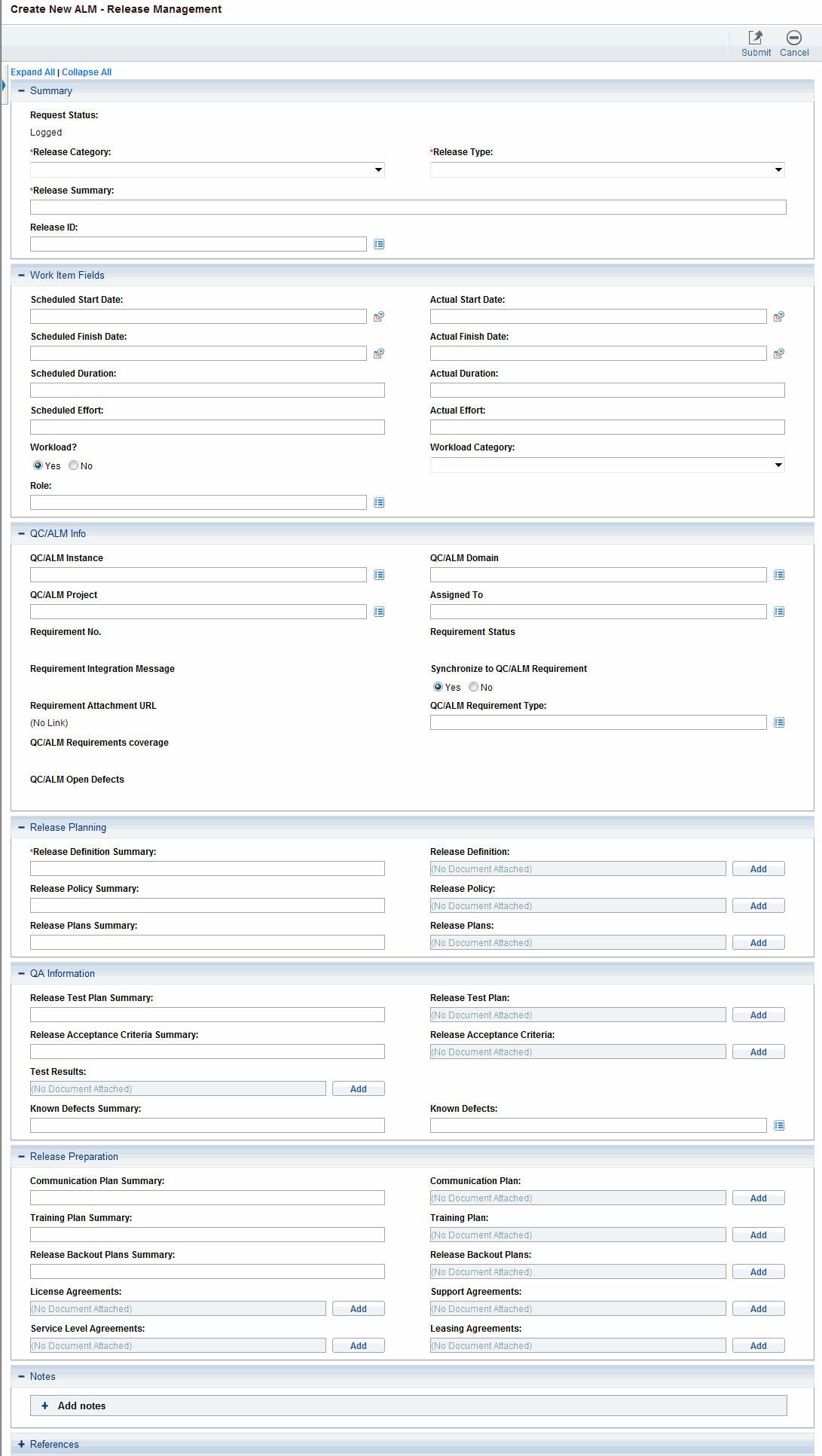Click the Release Summary text field

click(408, 207)
